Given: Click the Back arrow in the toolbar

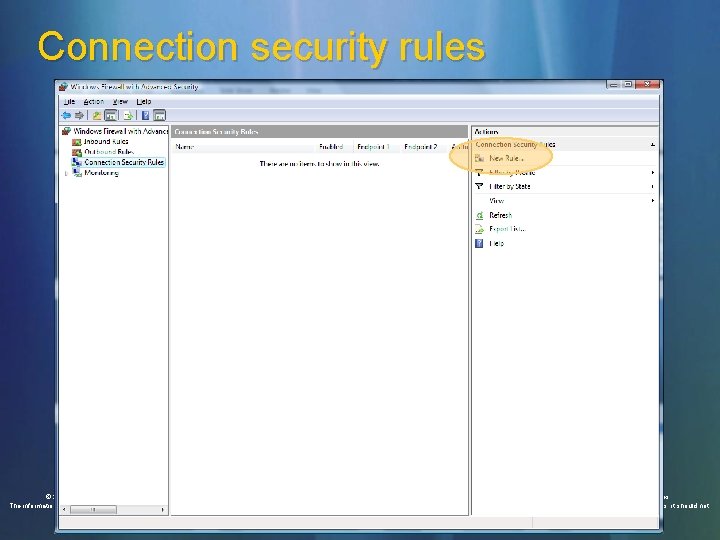Looking at the screenshot, I should tap(67, 115).
